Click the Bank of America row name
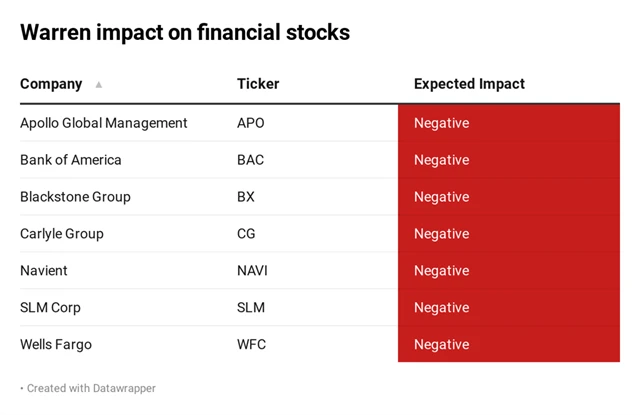 [71, 160]
